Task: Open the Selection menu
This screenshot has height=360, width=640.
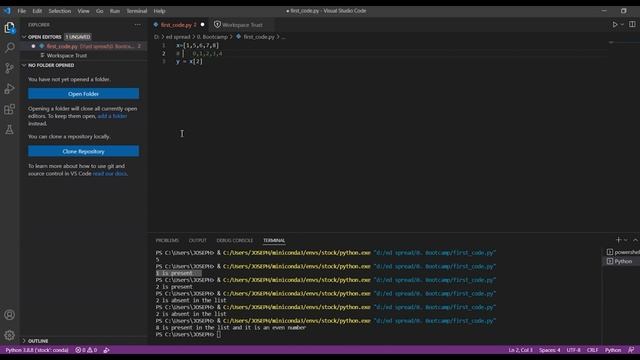Action: tap(60, 11)
